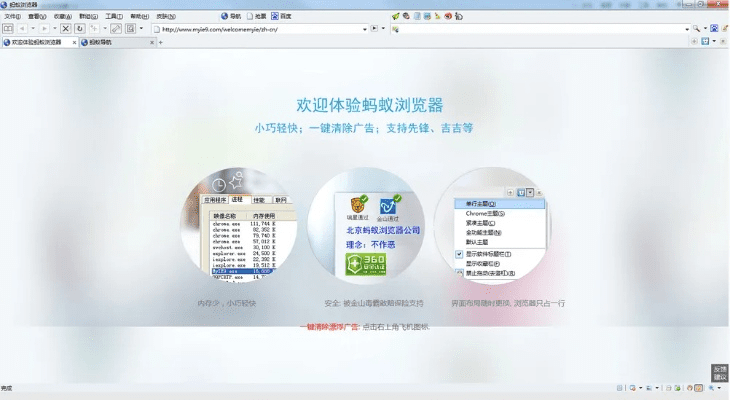Expand the dropdown beside the sparkle icon
This screenshot has height=400, width=730.
coord(105,29)
